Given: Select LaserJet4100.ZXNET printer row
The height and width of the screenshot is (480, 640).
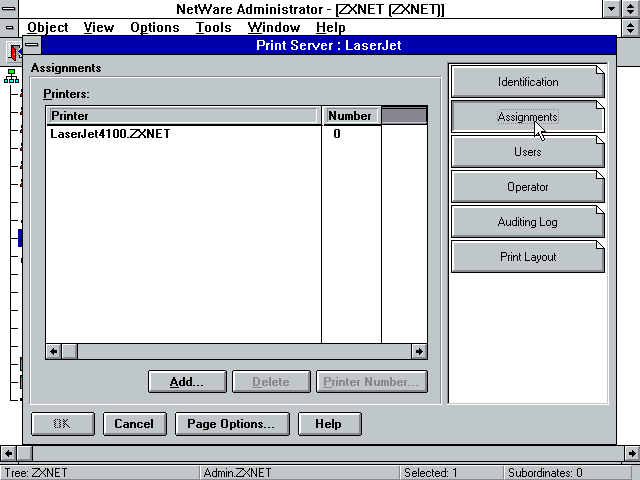Looking at the screenshot, I should pyautogui.click(x=184, y=134).
